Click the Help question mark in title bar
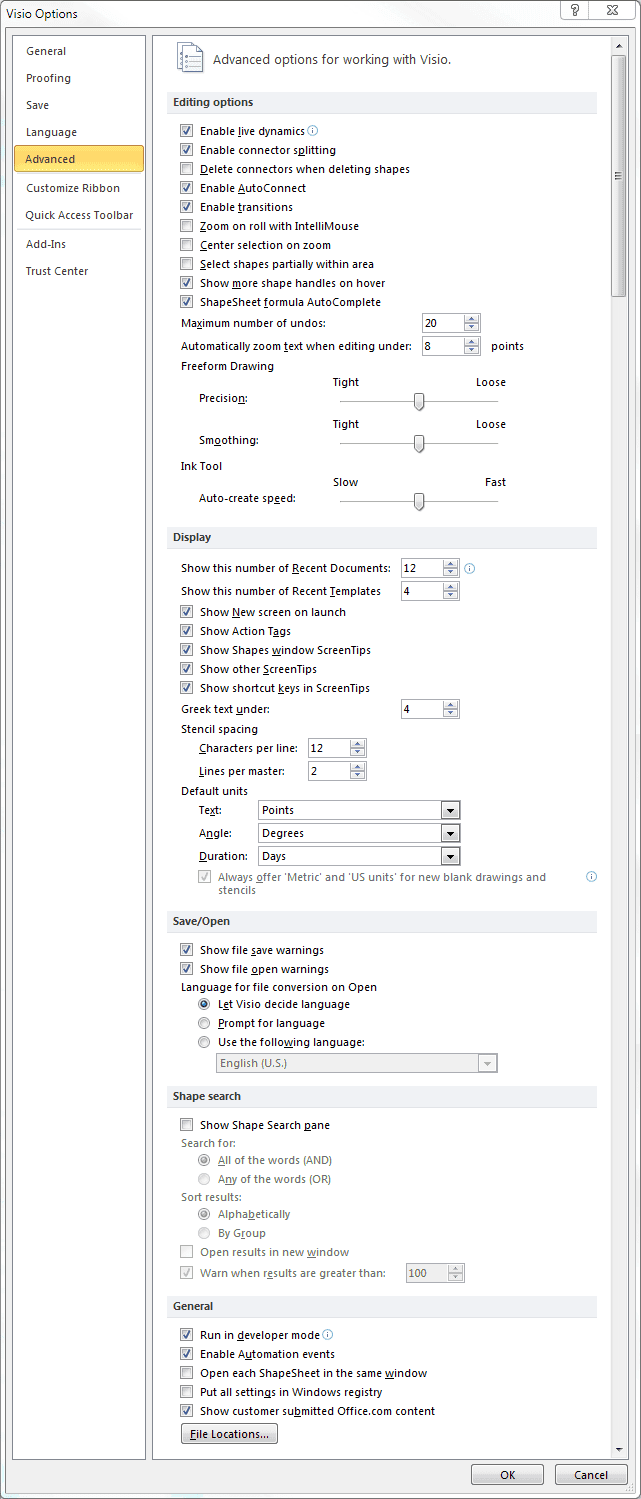Screen dimensions: 641x1499 (575, 11)
